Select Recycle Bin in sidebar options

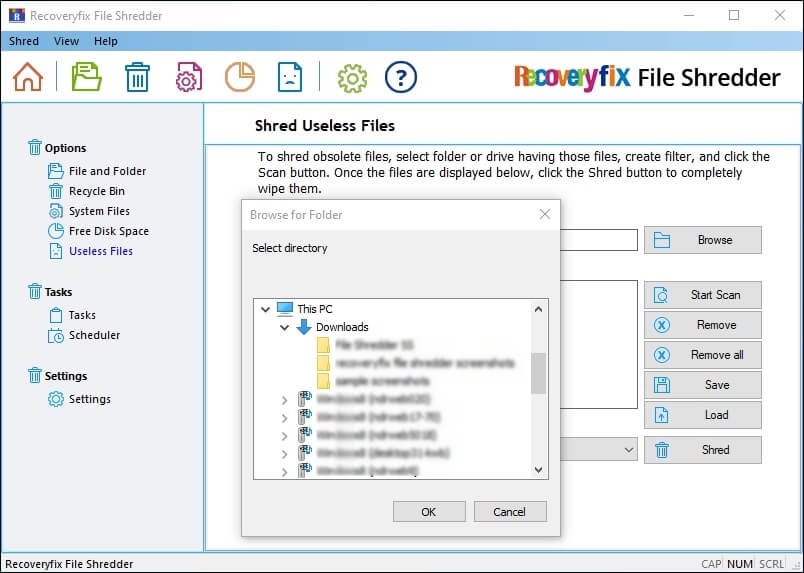87,191
